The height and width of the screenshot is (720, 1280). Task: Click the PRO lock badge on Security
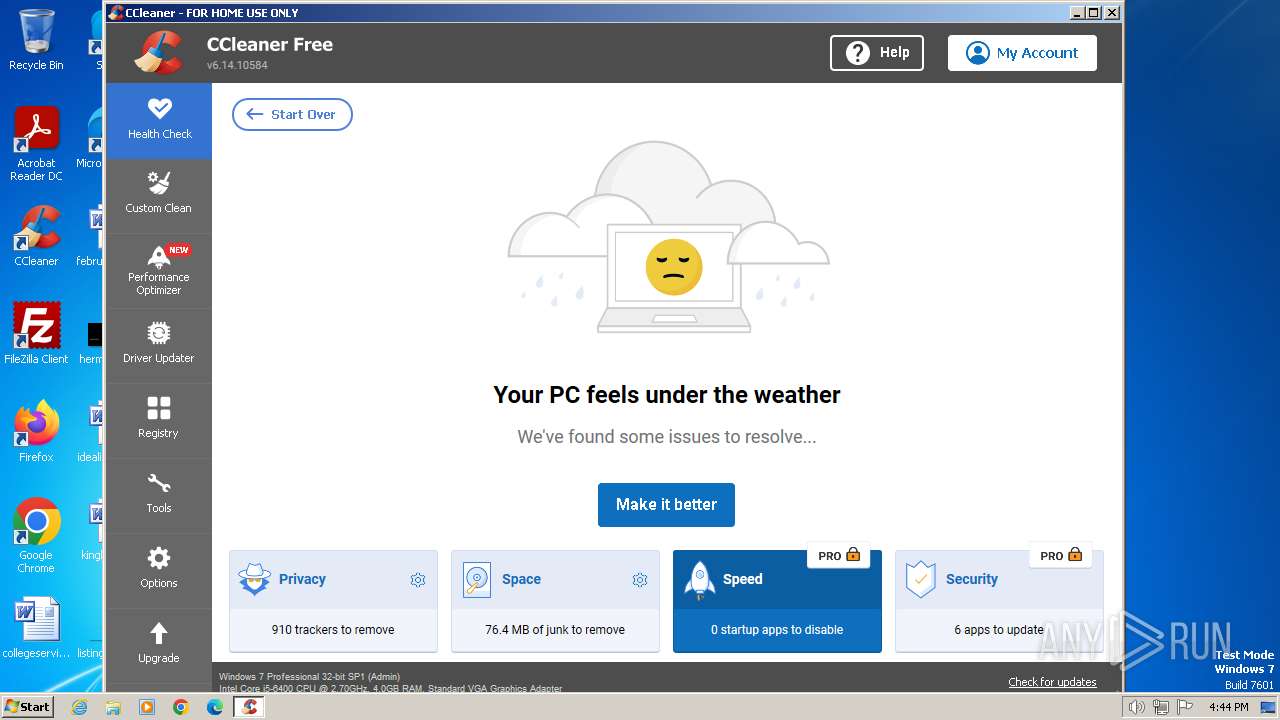1061,555
